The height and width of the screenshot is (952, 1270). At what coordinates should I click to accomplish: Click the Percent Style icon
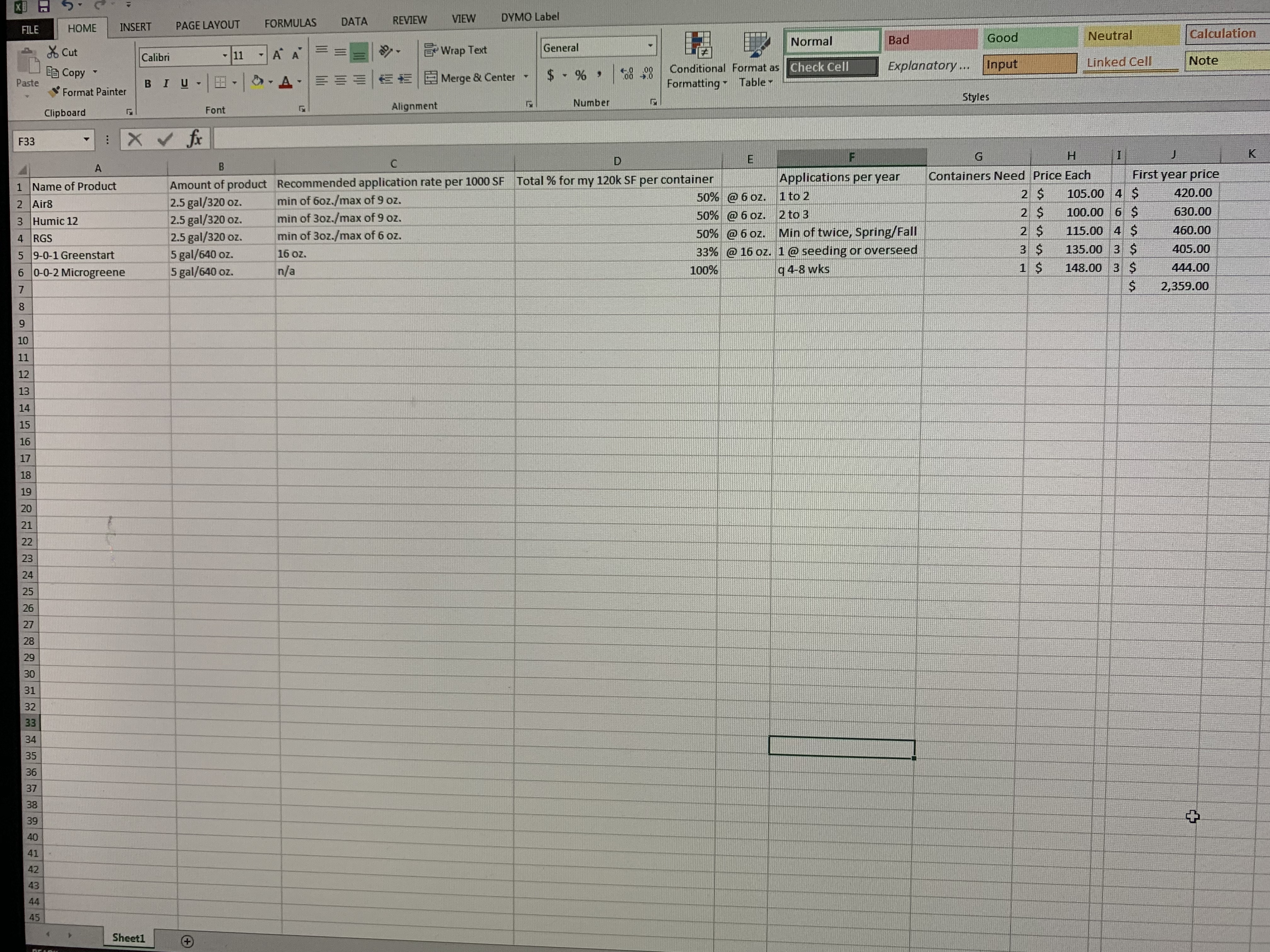[581, 75]
